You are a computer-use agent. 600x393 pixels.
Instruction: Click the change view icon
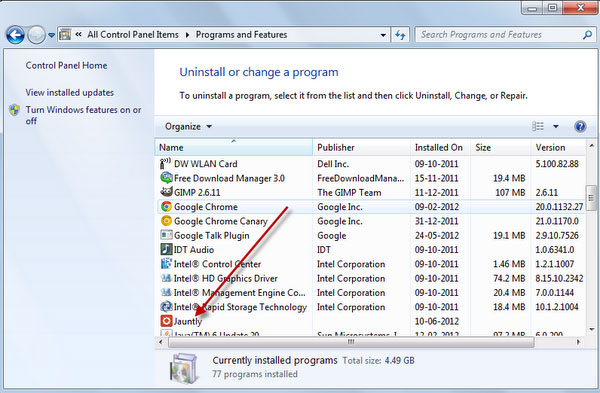[538, 126]
